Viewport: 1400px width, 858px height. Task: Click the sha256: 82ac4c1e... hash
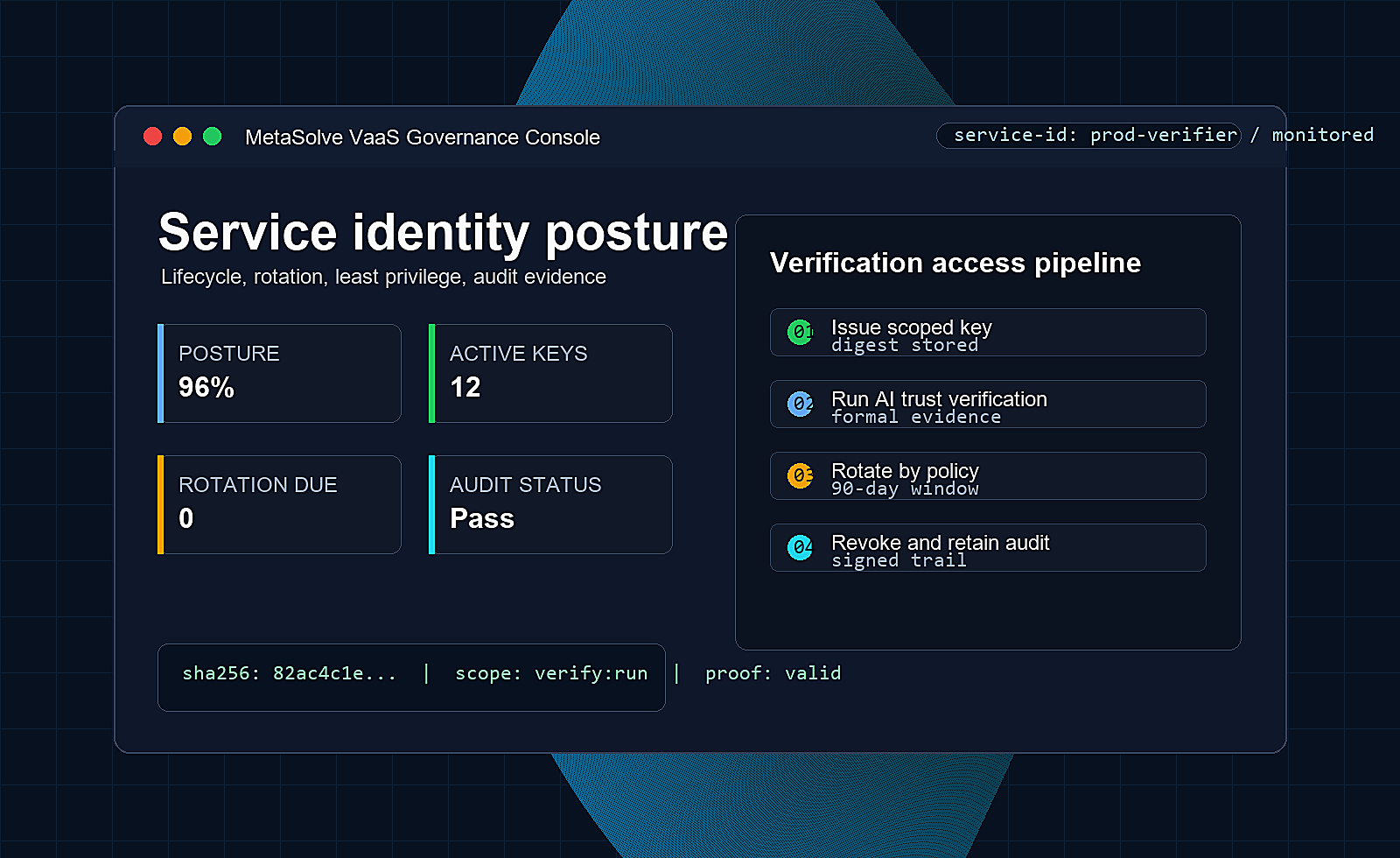(x=289, y=673)
